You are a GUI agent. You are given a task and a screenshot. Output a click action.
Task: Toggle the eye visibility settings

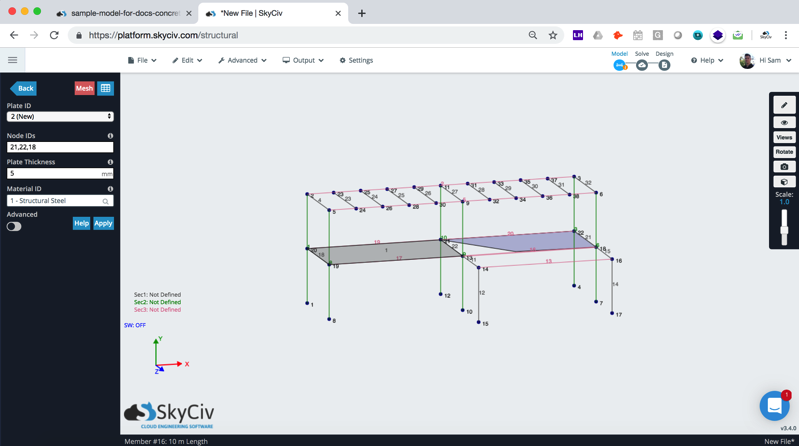coord(784,123)
